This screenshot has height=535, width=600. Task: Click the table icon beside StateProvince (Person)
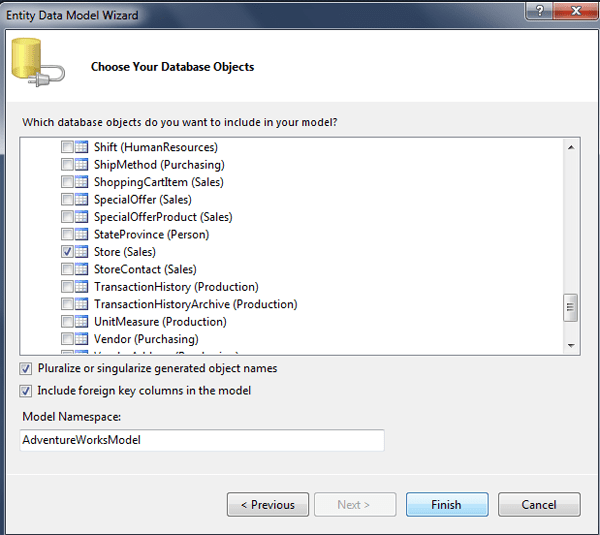81,234
